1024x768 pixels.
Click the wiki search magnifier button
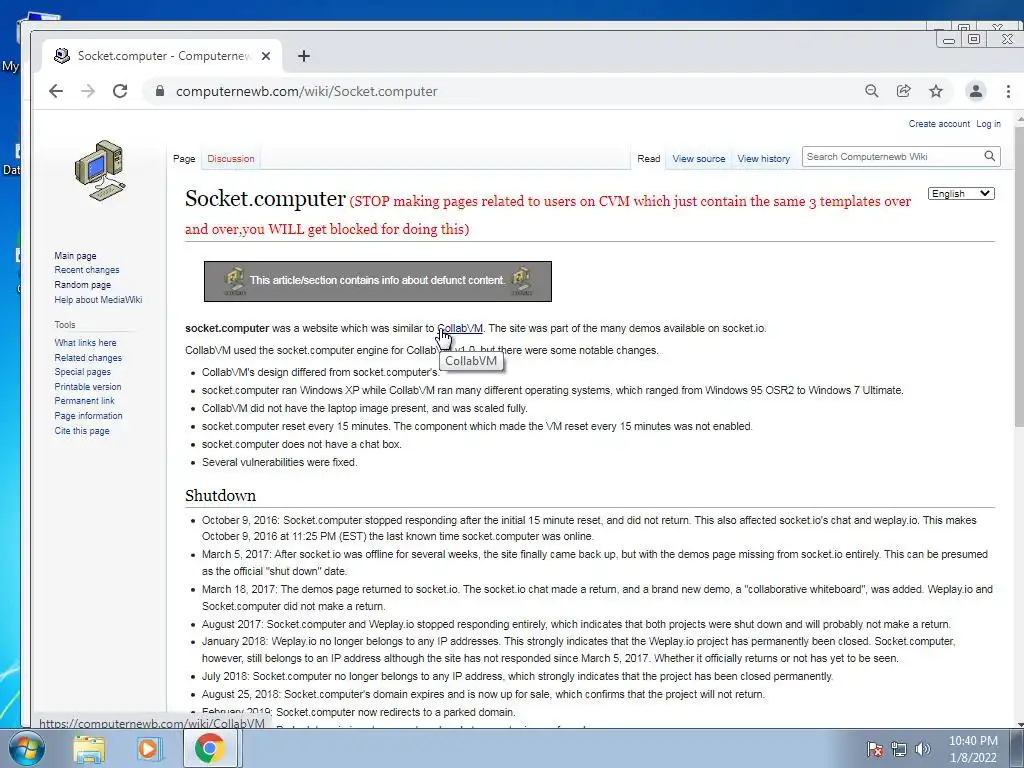coord(989,157)
